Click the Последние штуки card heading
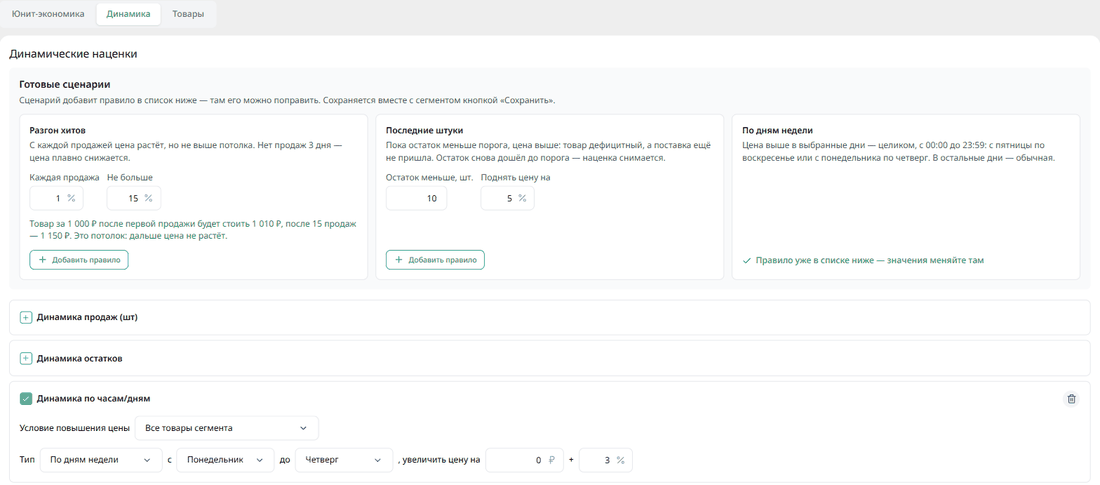The height and width of the screenshot is (485, 1100). 424,131
